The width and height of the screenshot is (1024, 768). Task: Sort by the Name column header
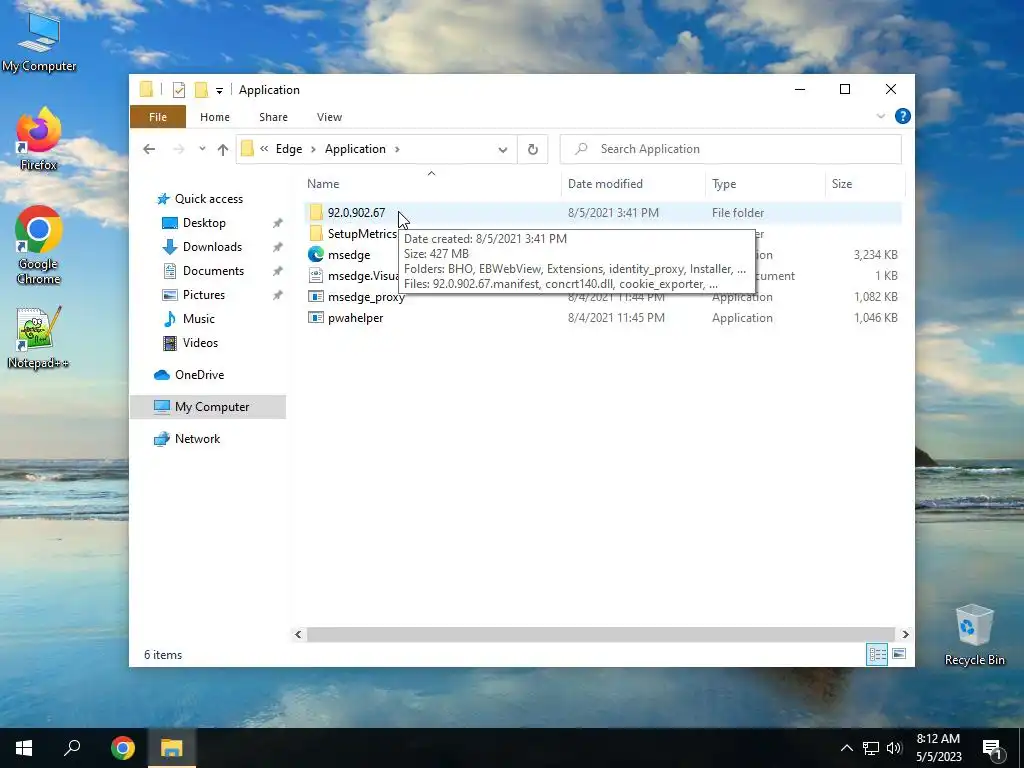coord(431,184)
